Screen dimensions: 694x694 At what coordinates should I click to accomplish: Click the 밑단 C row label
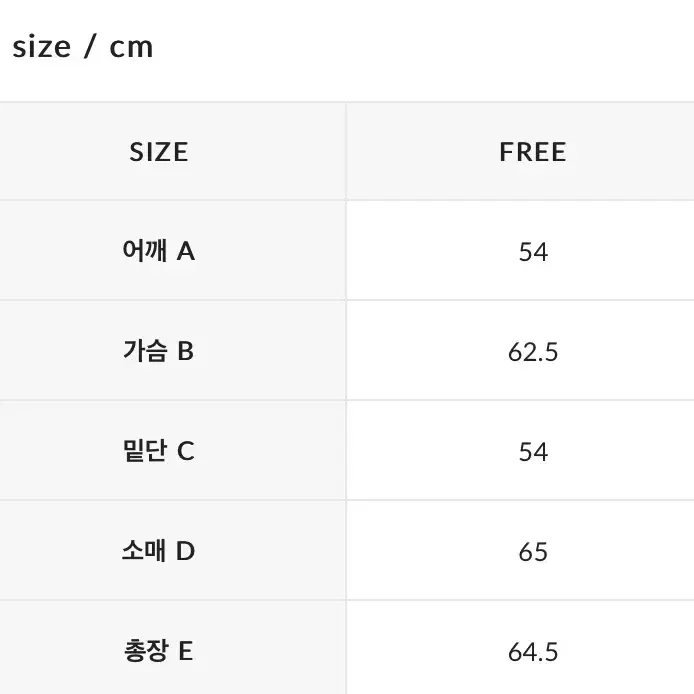pos(159,451)
